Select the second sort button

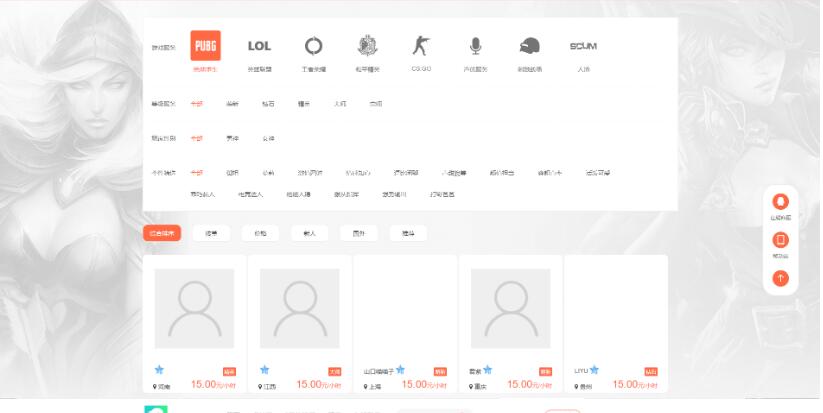click(x=211, y=233)
